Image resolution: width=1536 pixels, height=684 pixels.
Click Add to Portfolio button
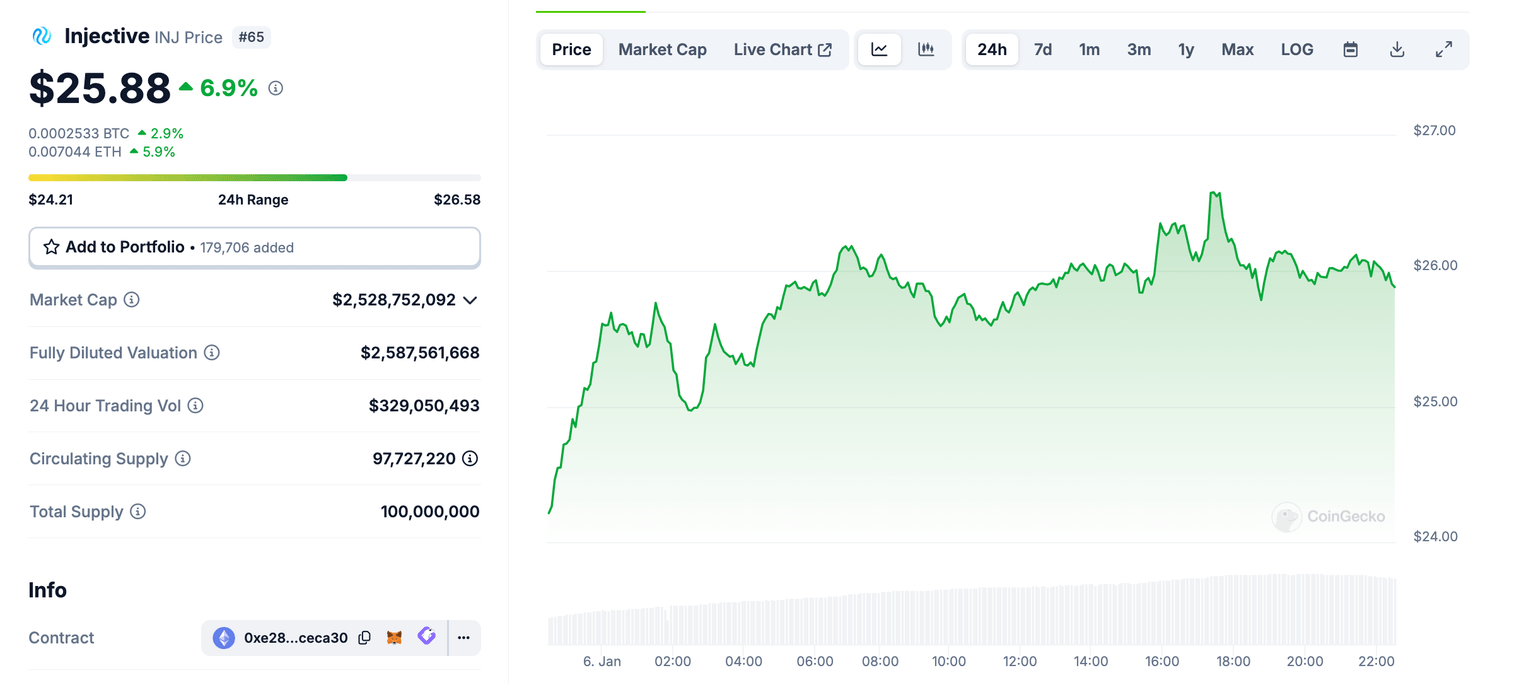[x=254, y=247]
